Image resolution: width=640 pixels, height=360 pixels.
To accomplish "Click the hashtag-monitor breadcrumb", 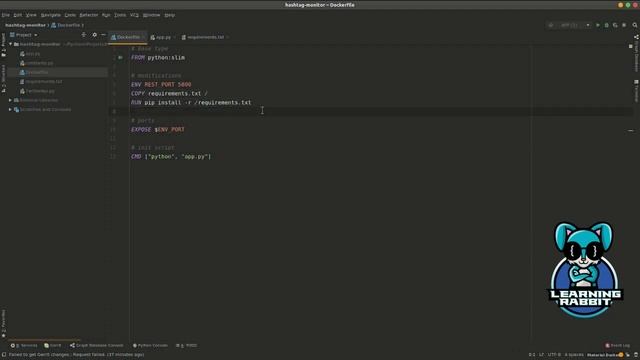I will 25,25.
